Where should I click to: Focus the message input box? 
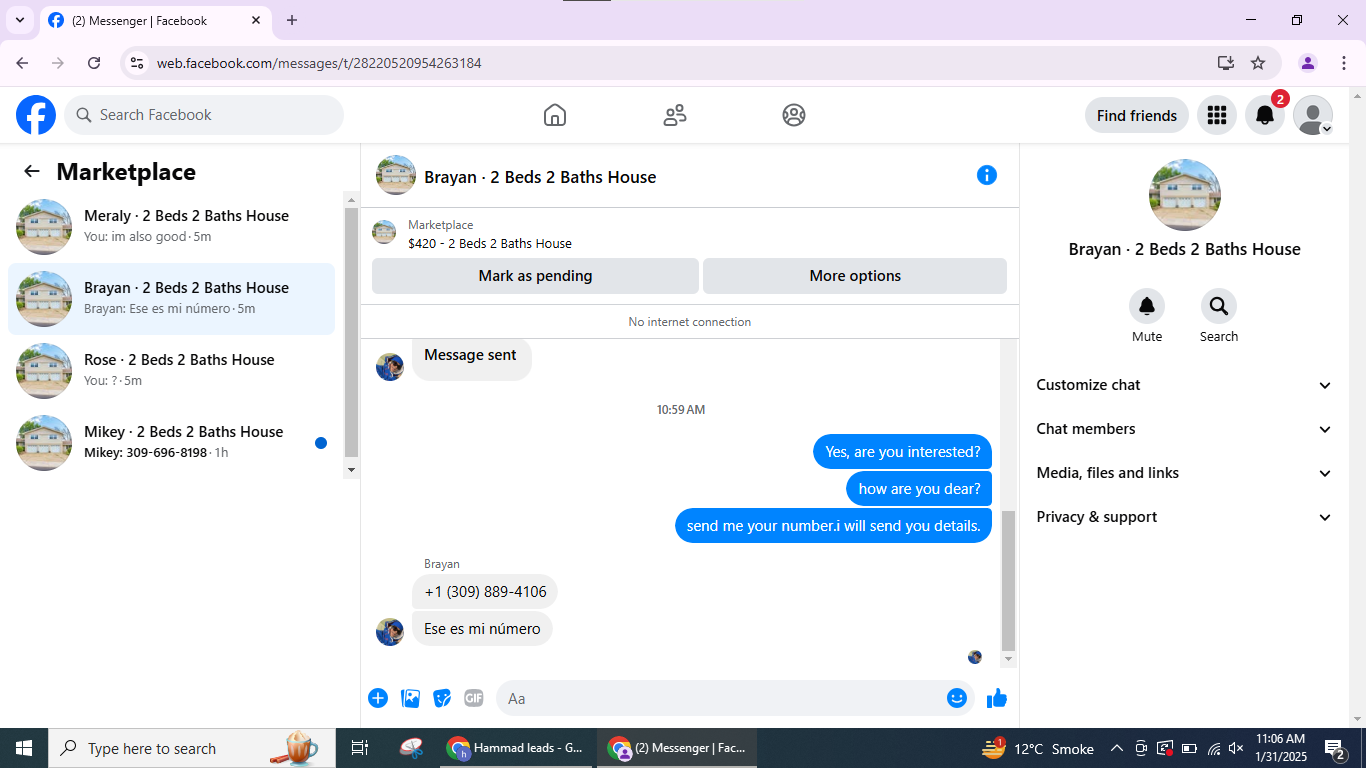pyautogui.click(x=735, y=698)
